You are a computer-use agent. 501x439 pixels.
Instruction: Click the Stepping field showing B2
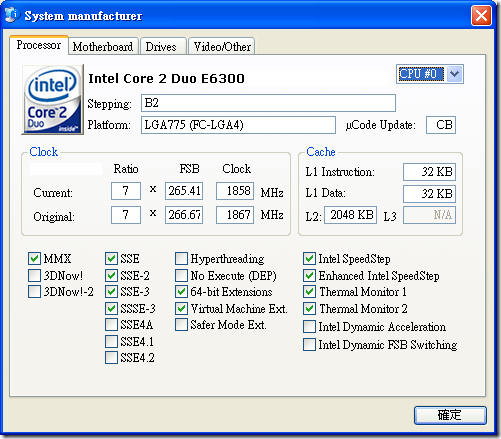click(x=268, y=103)
